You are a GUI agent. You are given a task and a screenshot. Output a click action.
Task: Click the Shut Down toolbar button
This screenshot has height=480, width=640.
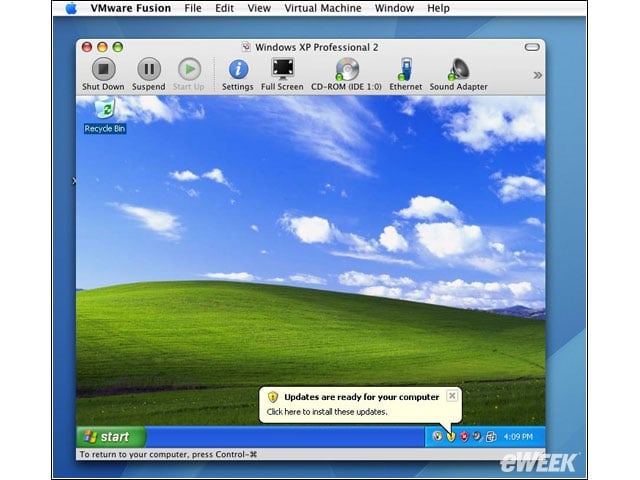(x=103, y=74)
